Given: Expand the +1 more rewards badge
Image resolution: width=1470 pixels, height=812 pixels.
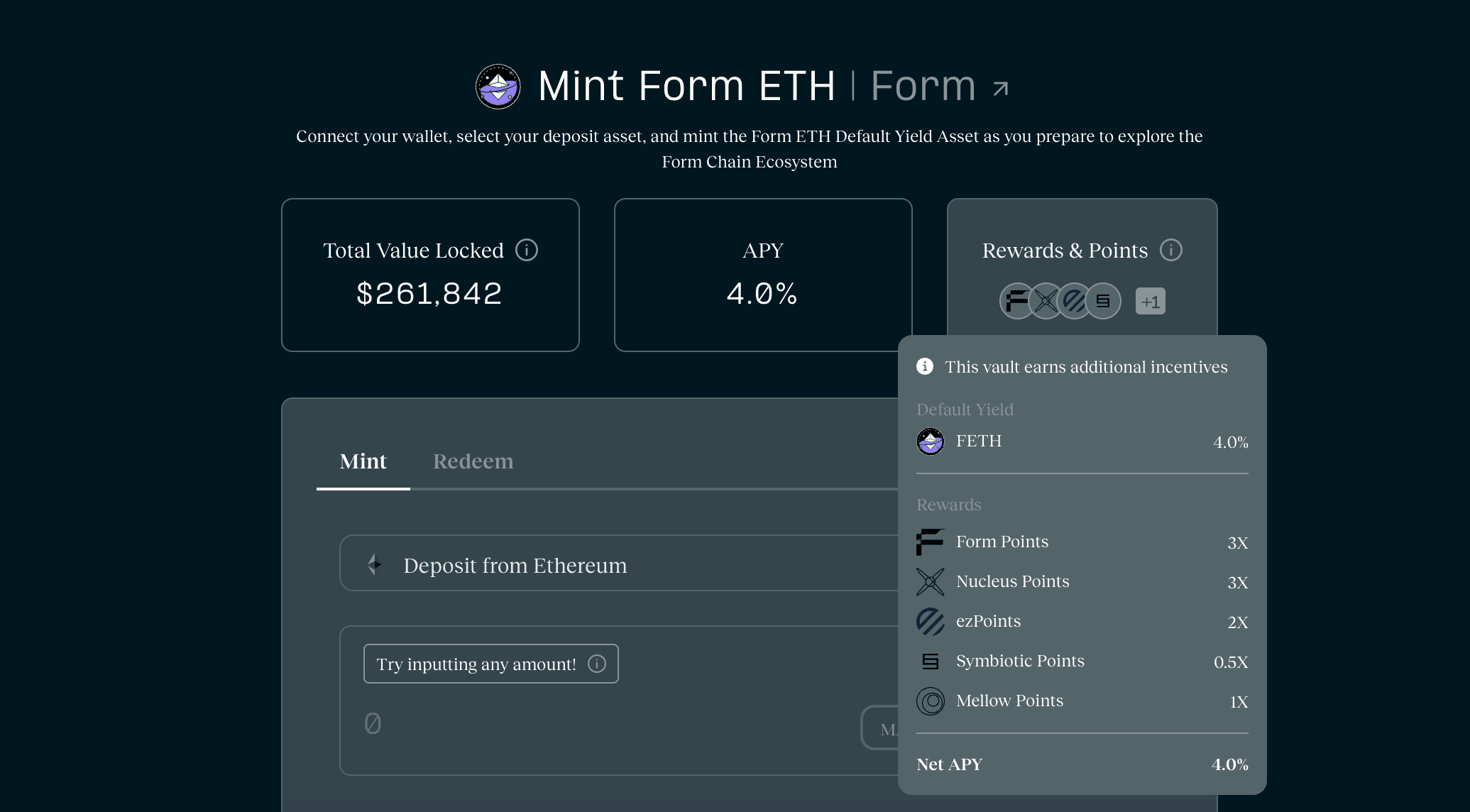Looking at the screenshot, I should [x=1150, y=302].
